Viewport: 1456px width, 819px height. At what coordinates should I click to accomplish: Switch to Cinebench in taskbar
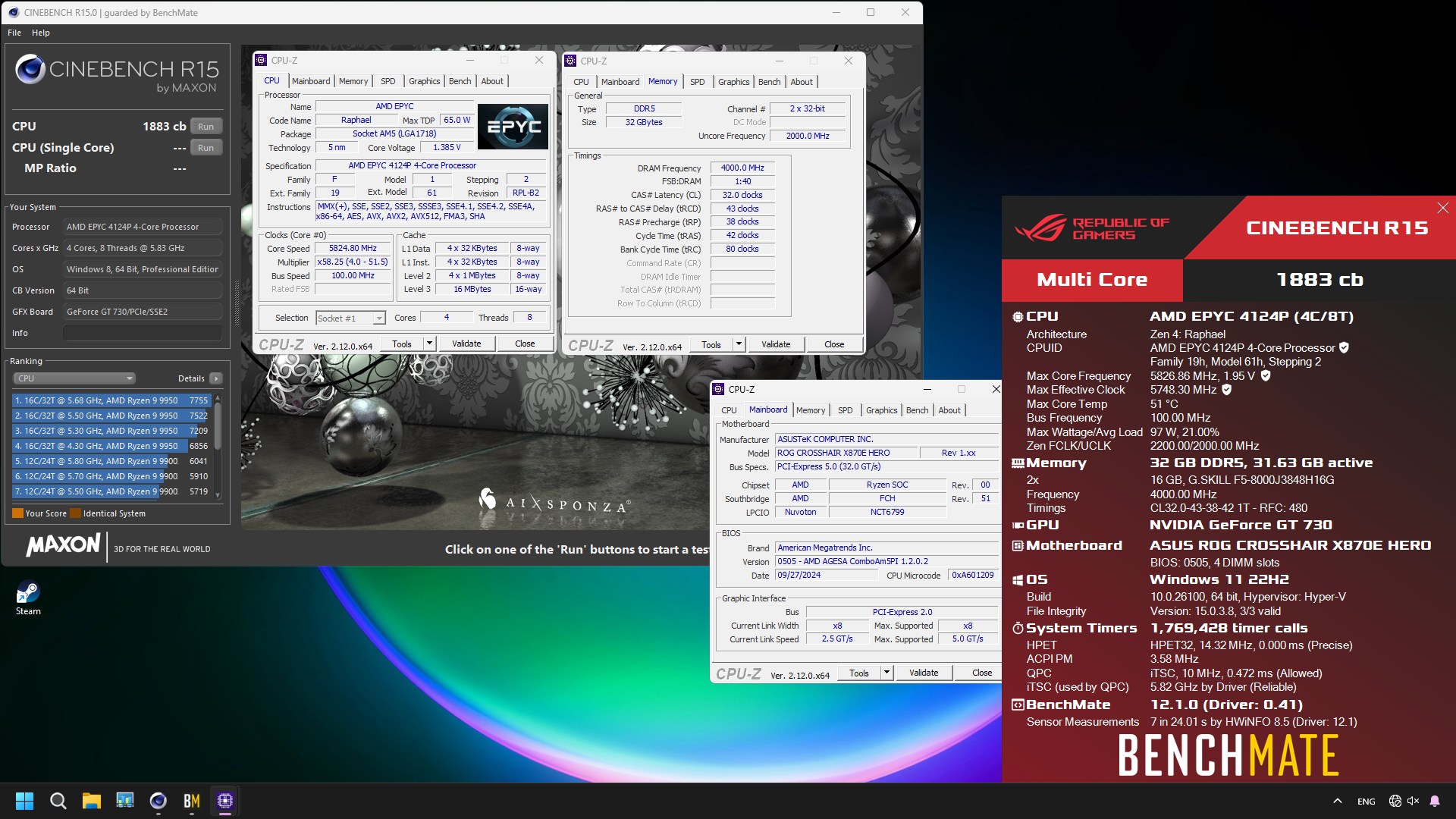pos(158,801)
